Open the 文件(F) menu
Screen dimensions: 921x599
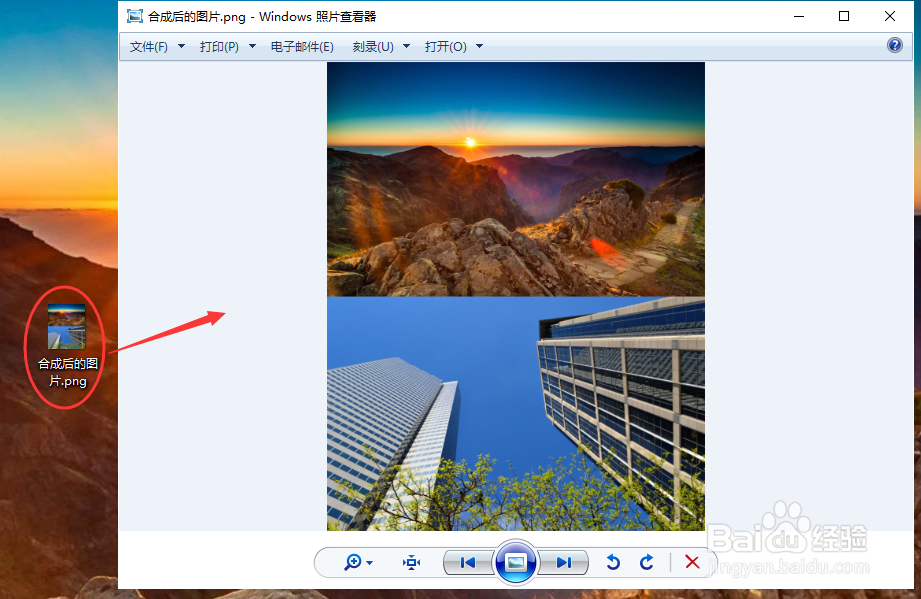pyautogui.click(x=149, y=46)
